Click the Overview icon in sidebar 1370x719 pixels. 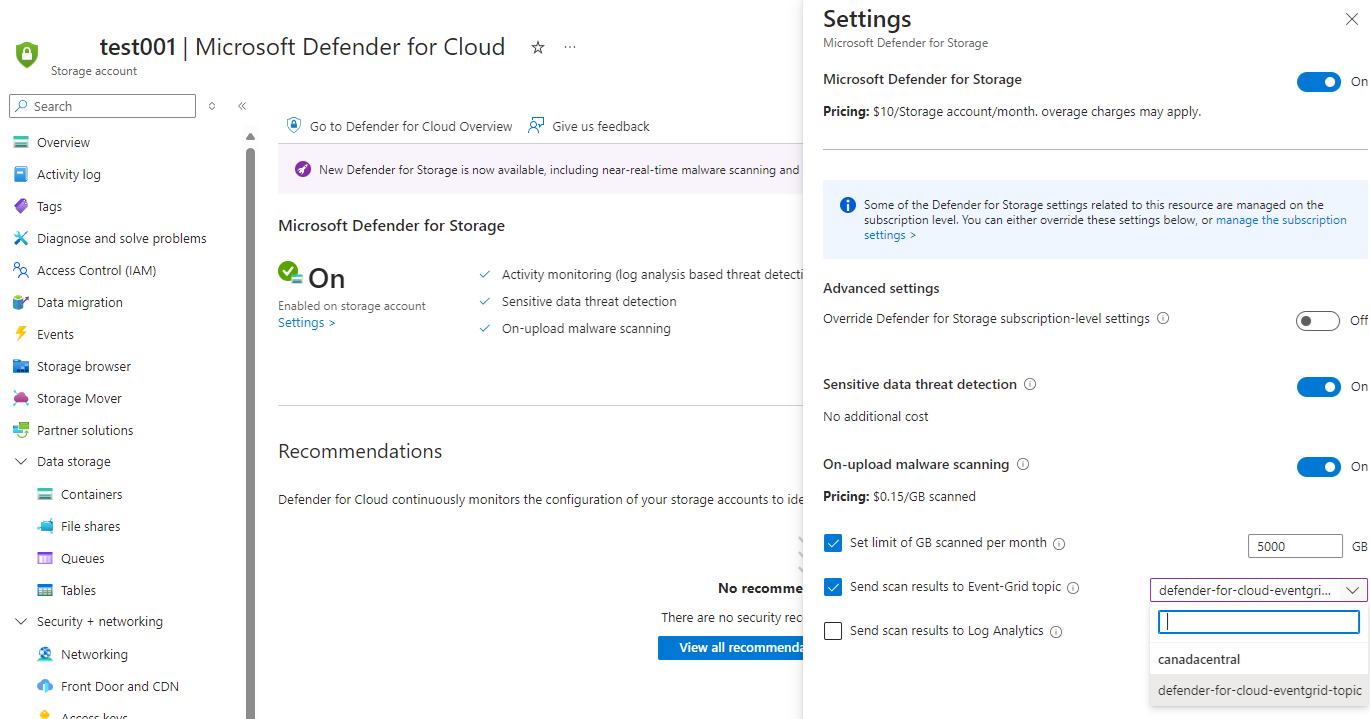coord(21,142)
